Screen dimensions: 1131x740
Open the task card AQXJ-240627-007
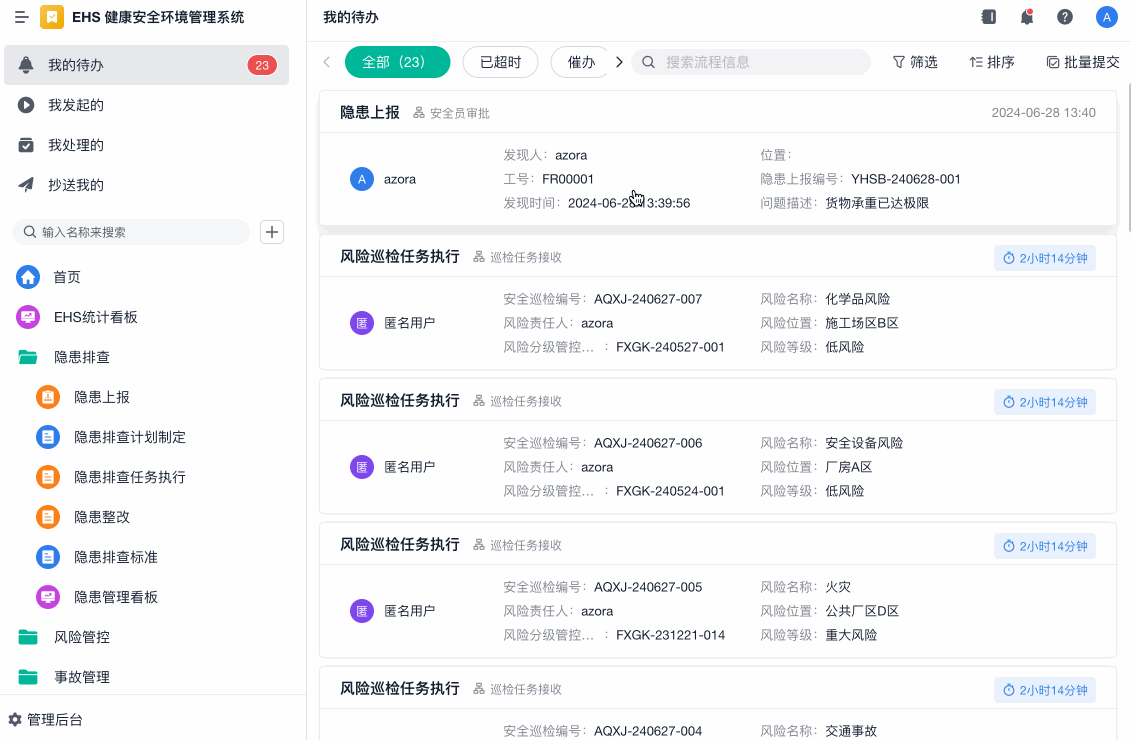point(718,302)
